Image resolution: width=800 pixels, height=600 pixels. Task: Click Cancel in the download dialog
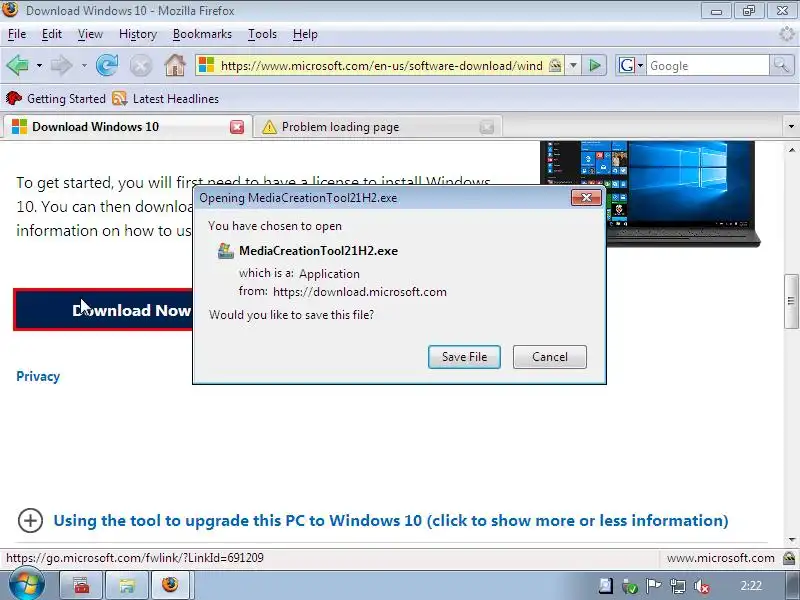tap(549, 357)
